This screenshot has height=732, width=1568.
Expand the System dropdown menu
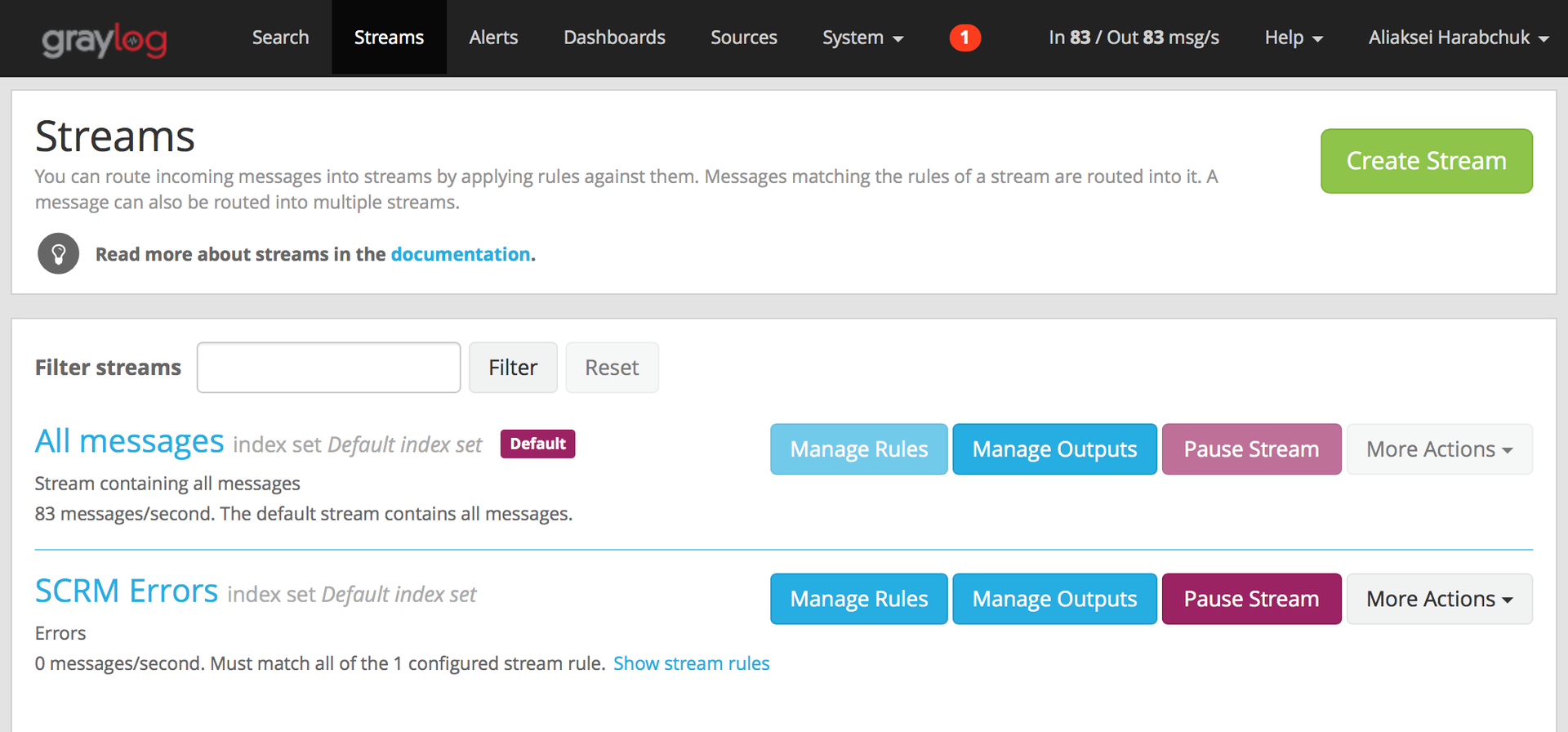pos(862,38)
